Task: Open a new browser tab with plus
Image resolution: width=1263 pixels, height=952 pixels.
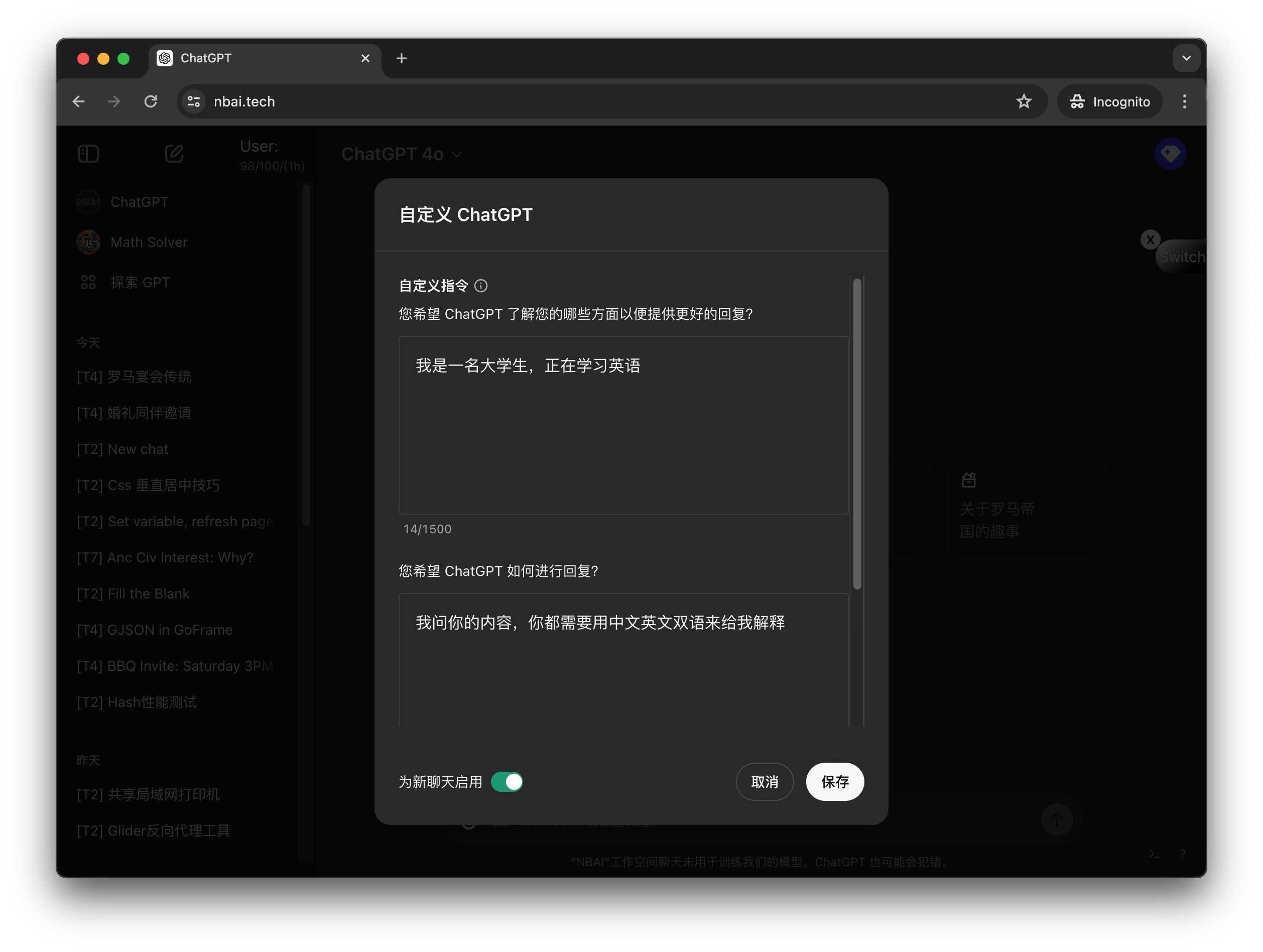Action: (x=402, y=58)
